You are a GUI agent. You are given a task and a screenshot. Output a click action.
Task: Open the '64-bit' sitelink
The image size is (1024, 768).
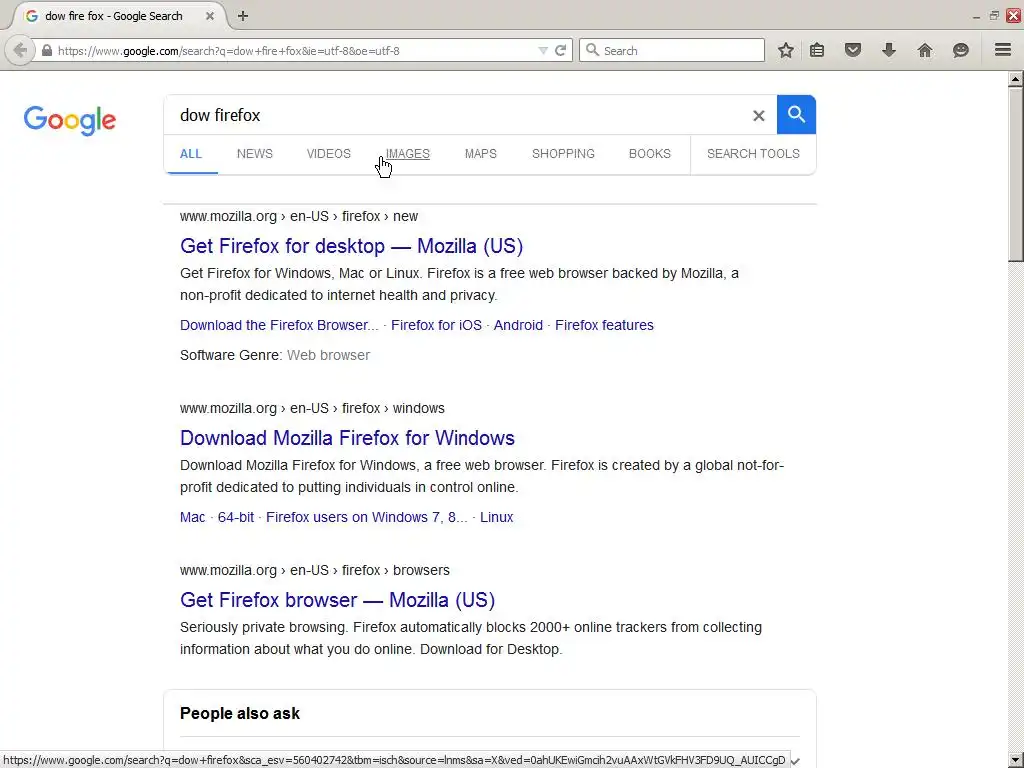[236, 517]
